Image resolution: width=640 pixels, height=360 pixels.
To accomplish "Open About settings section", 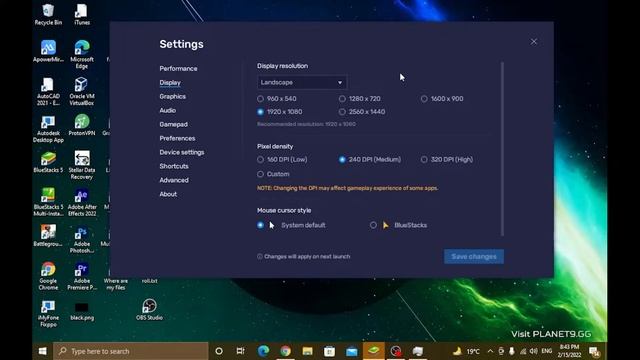I will (x=168, y=194).
